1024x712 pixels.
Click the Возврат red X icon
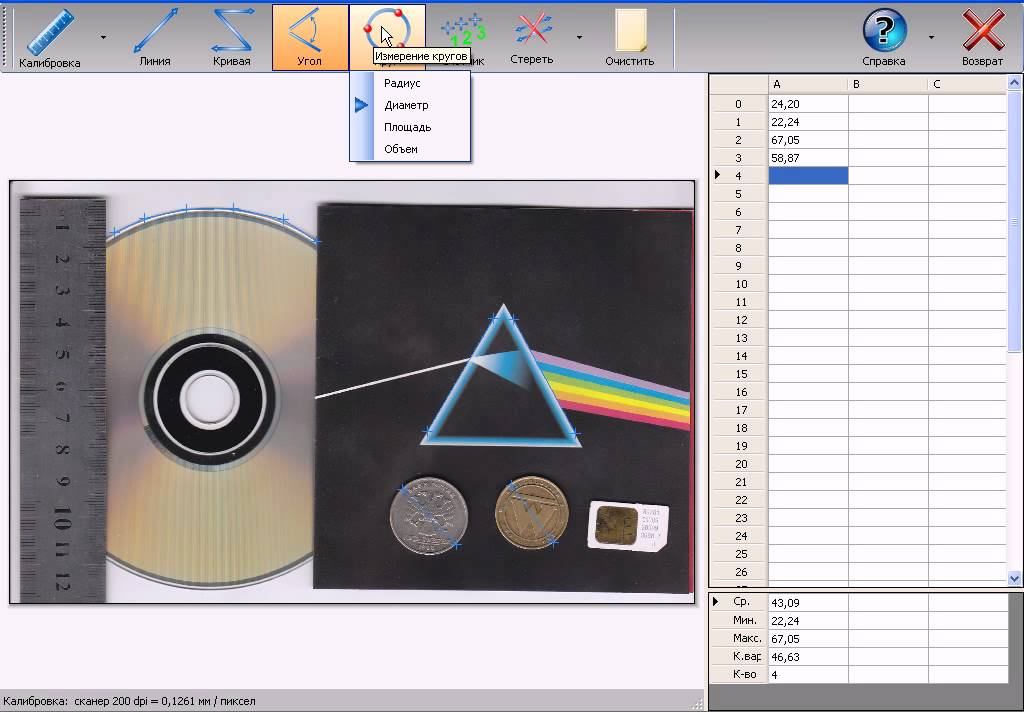983,30
